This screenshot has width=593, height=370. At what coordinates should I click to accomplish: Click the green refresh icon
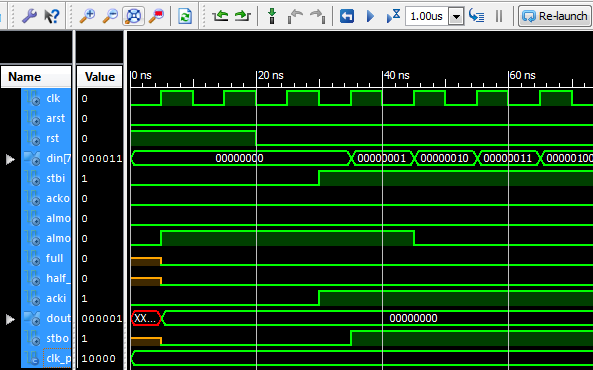185,16
